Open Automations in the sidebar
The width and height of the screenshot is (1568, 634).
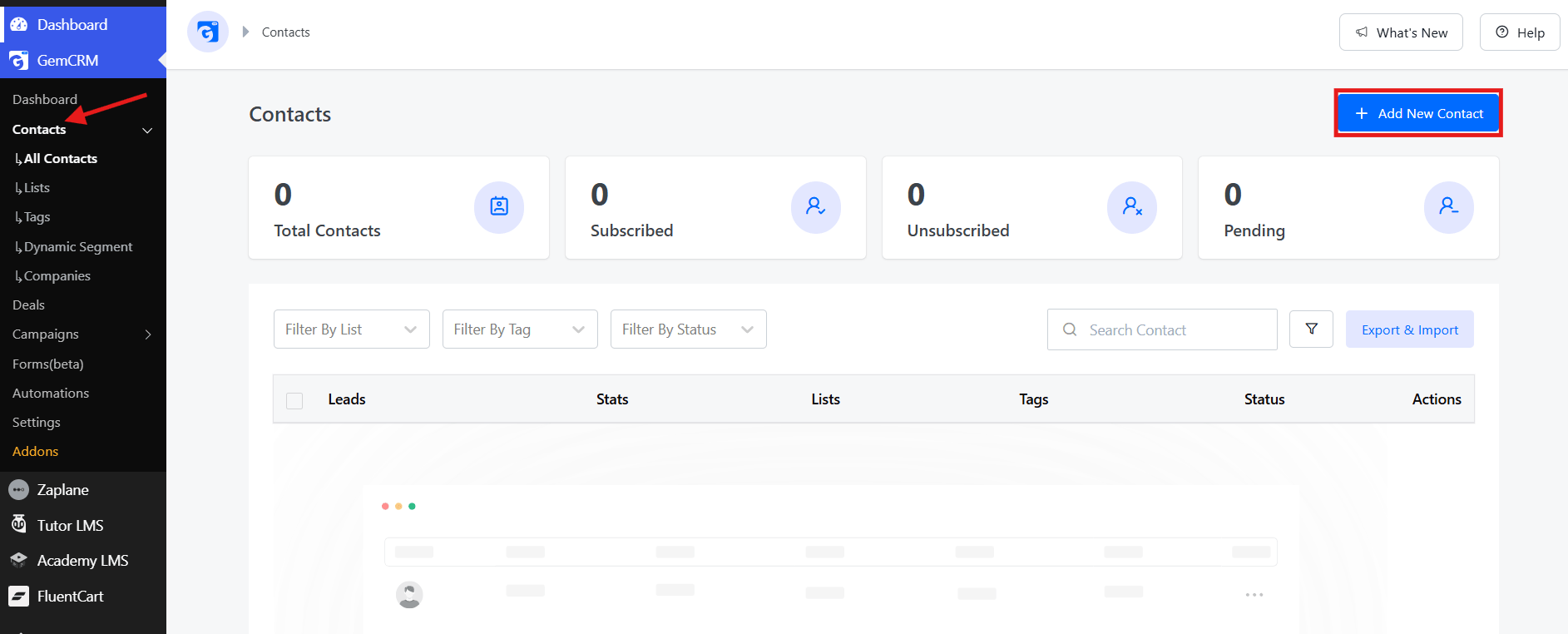pos(51,393)
